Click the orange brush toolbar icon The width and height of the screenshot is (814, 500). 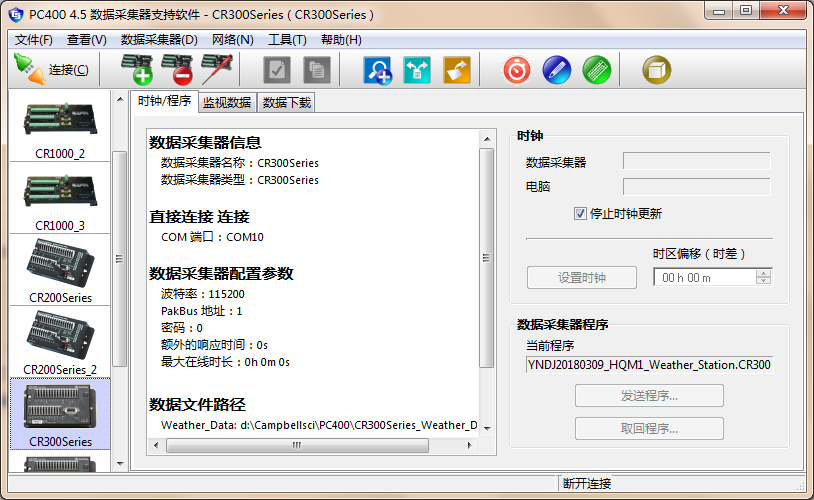457,70
